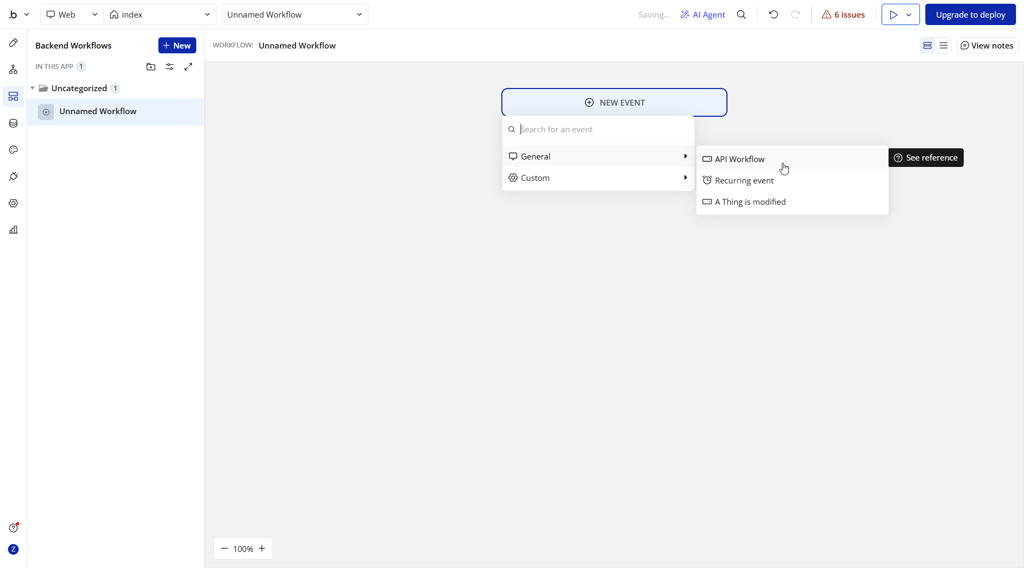Zoom out with the minus button
1024x568 pixels.
tap(224, 548)
